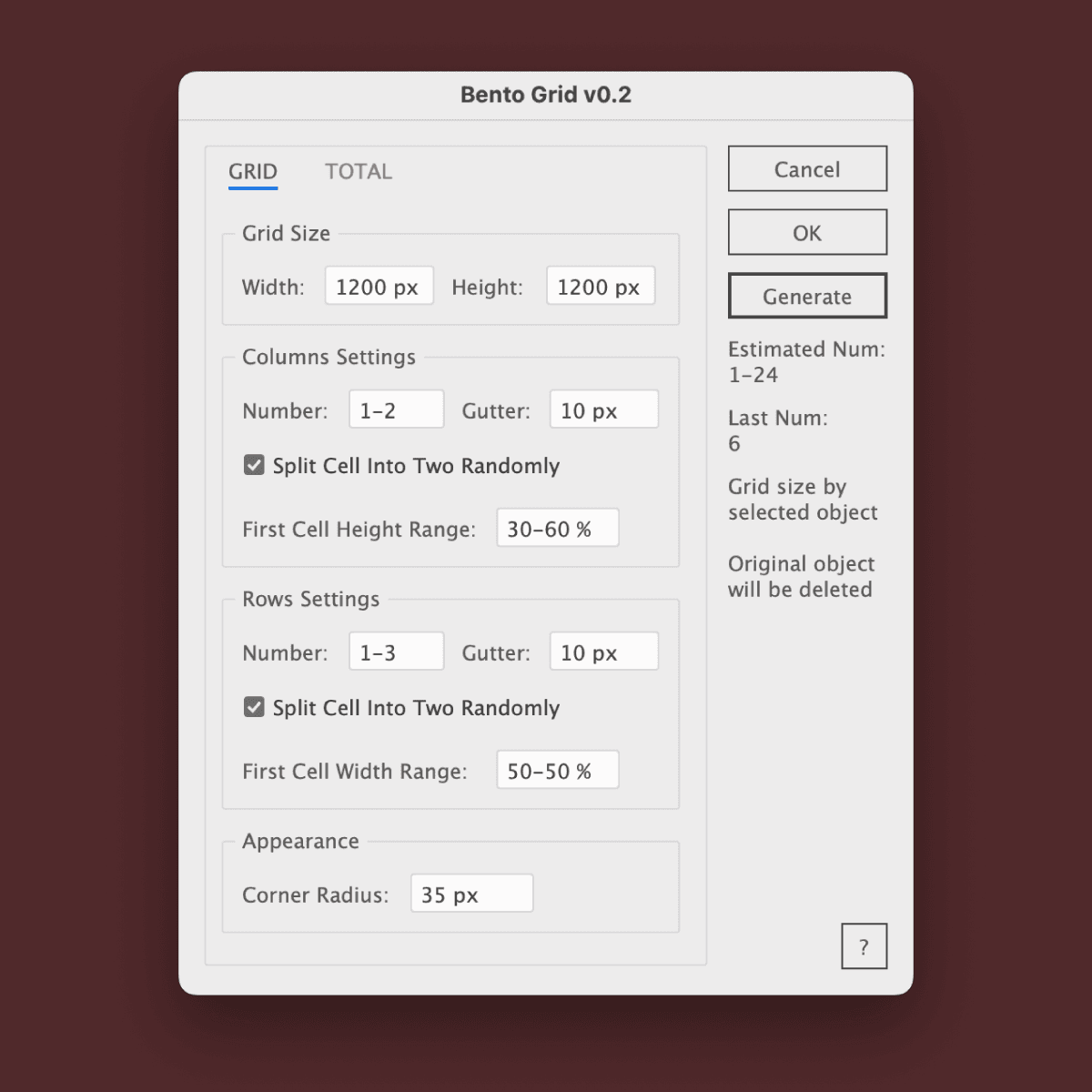Click the OK button
Screen dimensions: 1092x1092
807,233
